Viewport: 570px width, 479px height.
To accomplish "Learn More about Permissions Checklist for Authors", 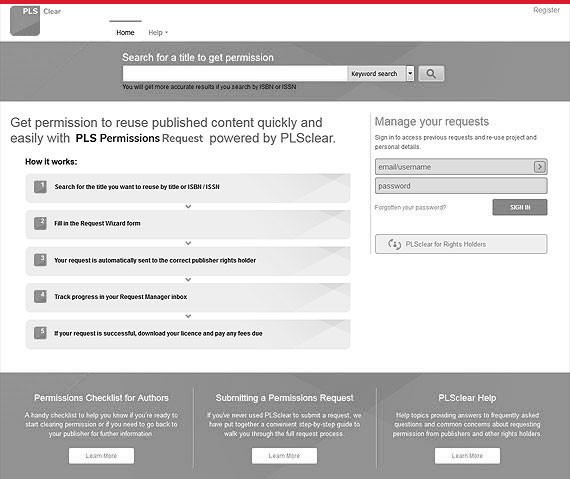I will point(101,456).
